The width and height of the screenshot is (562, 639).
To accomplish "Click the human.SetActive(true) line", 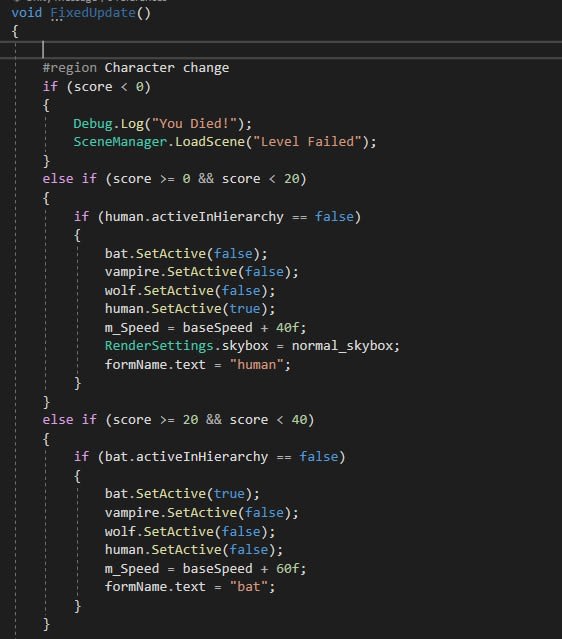I will (190, 308).
